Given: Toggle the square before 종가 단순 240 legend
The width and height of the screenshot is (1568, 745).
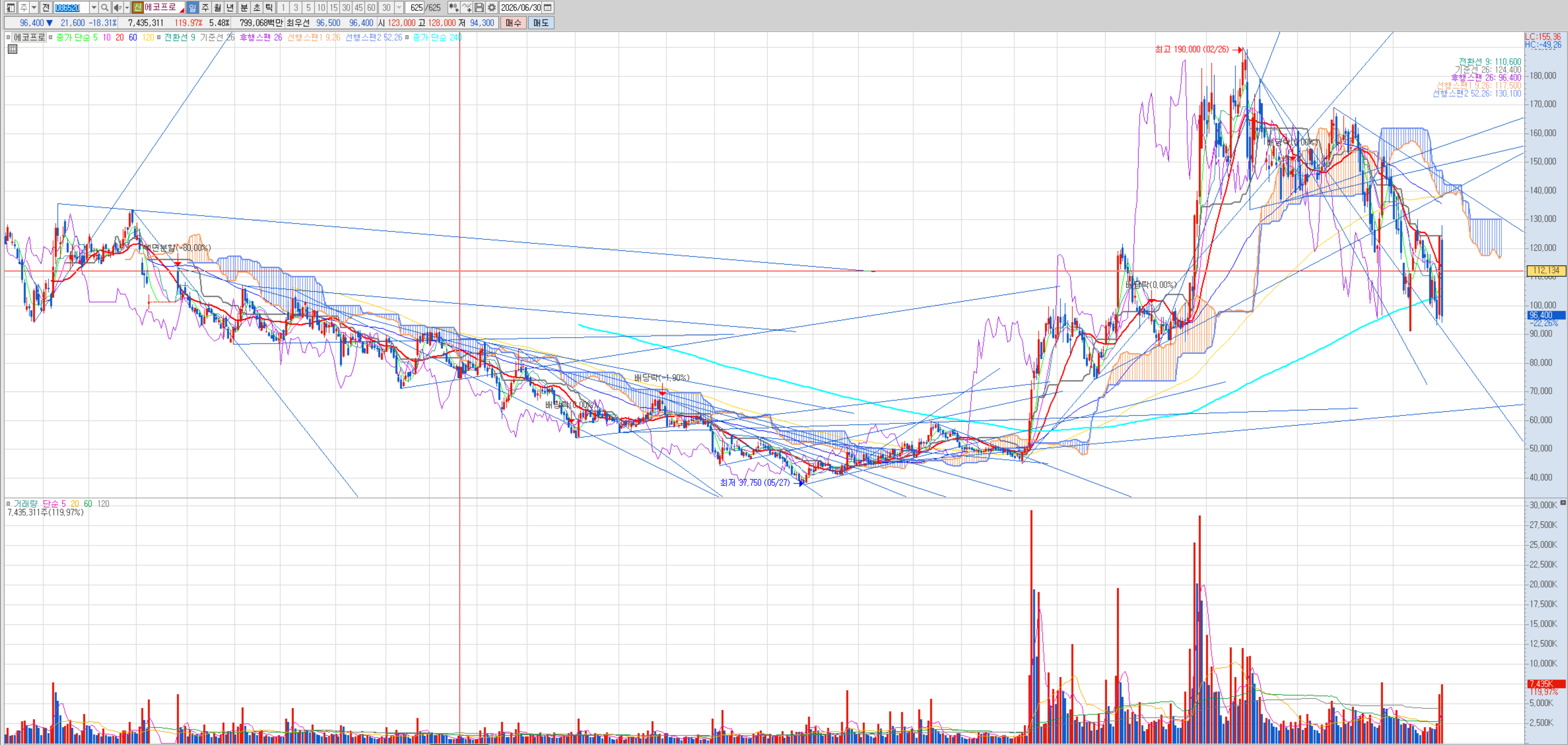Looking at the screenshot, I should [407, 38].
